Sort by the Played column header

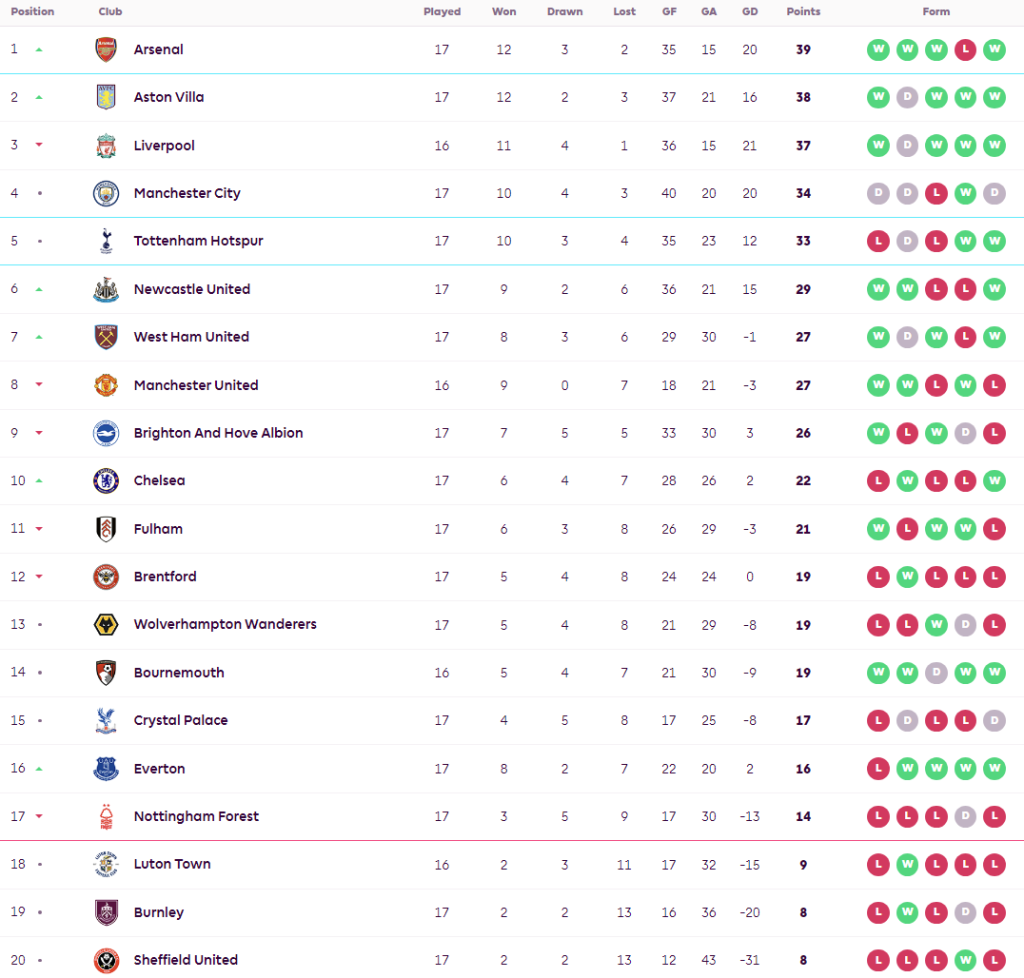tap(442, 12)
